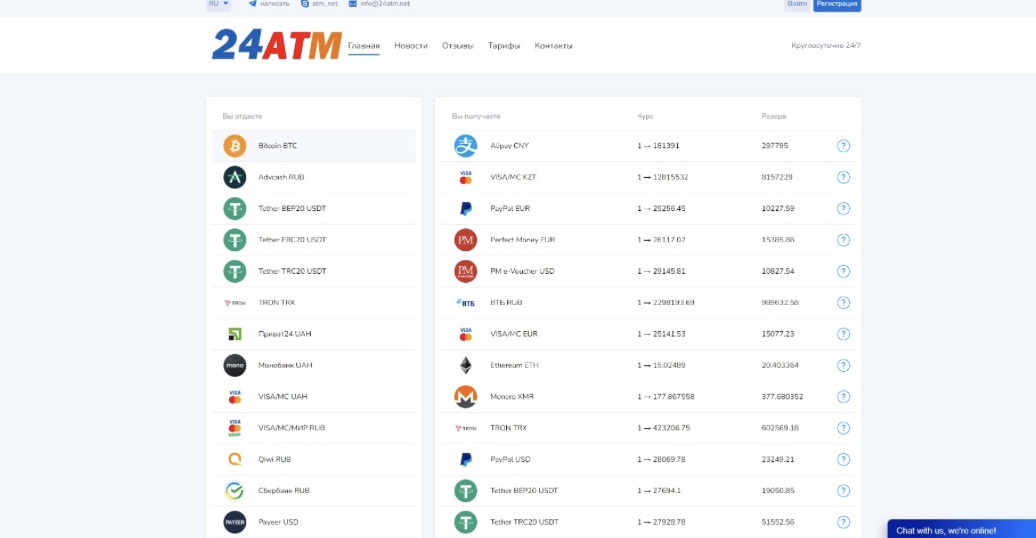Pick the Tether BEP20 USDT icon in give list
The height and width of the screenshot is (538, 1036).
(x=235, y=208)
